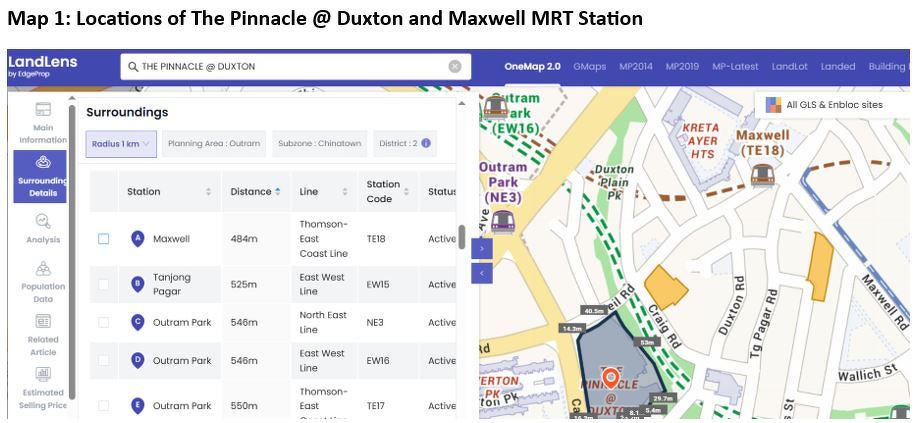Click the orange site polygon near Maxwell Rd

tap(820, 266)
